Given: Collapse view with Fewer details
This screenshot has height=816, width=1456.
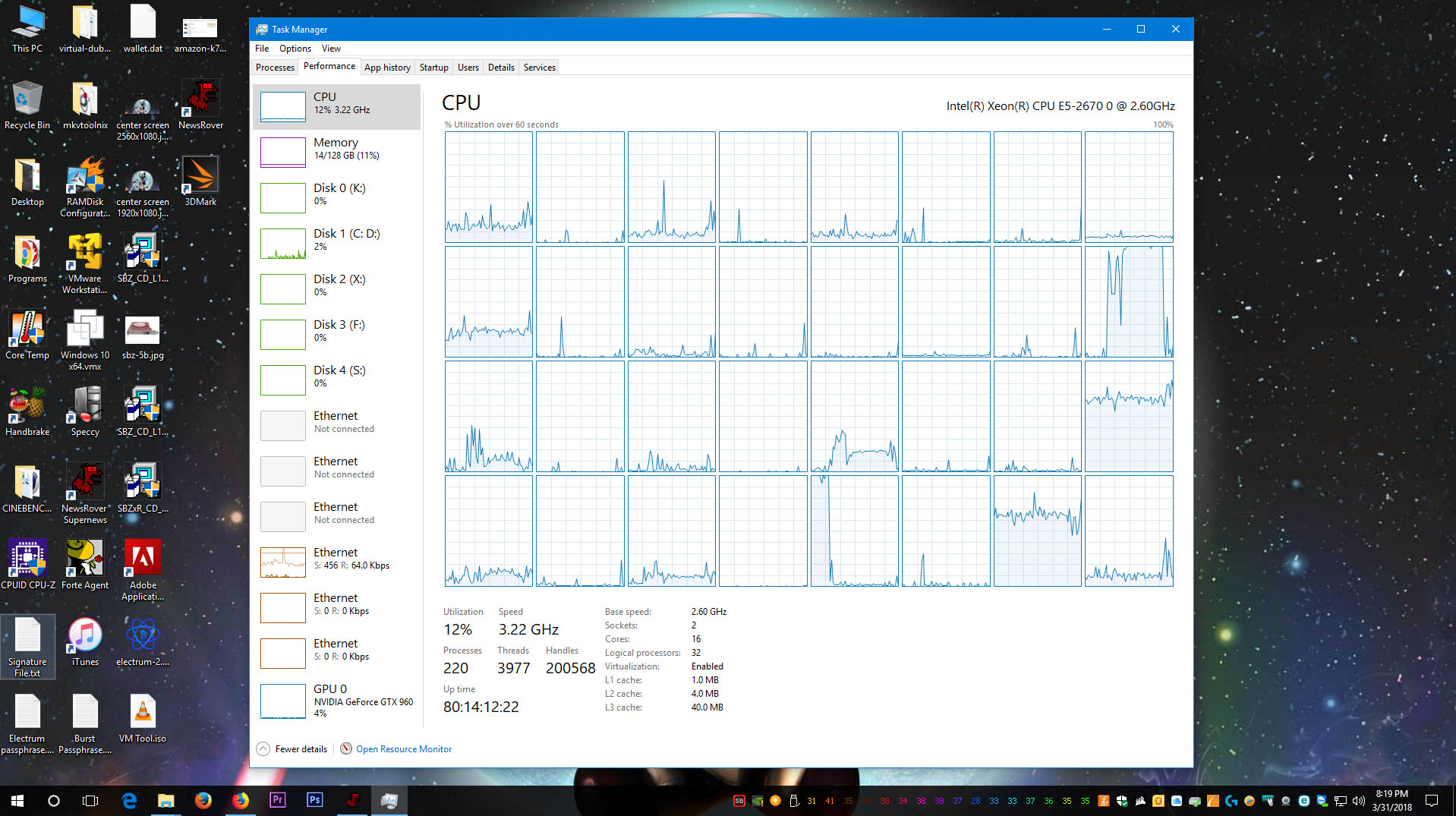Looking at the screenshot, I should [292, 749].
